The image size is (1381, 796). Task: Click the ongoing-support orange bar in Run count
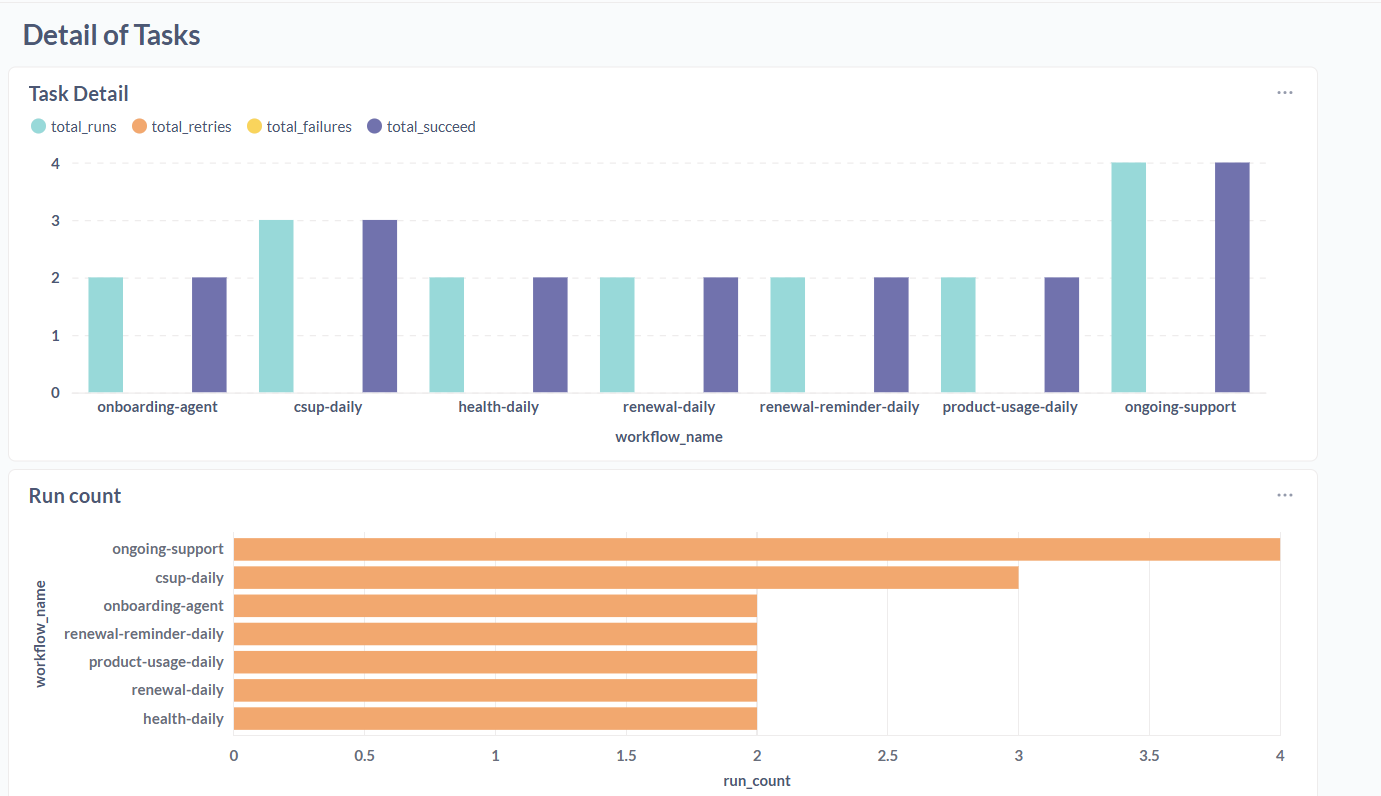click(x=756, y=549)
